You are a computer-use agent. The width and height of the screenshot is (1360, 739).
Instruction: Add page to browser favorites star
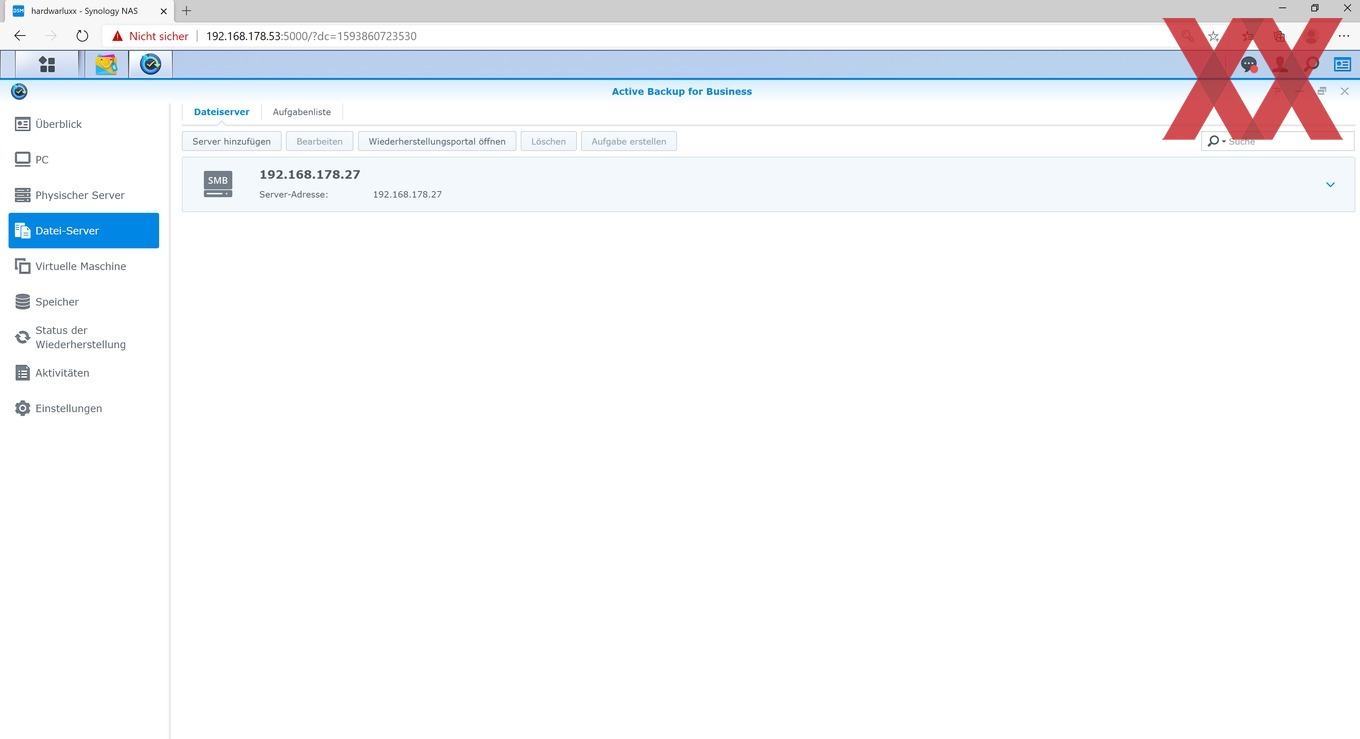[1213, 36]
